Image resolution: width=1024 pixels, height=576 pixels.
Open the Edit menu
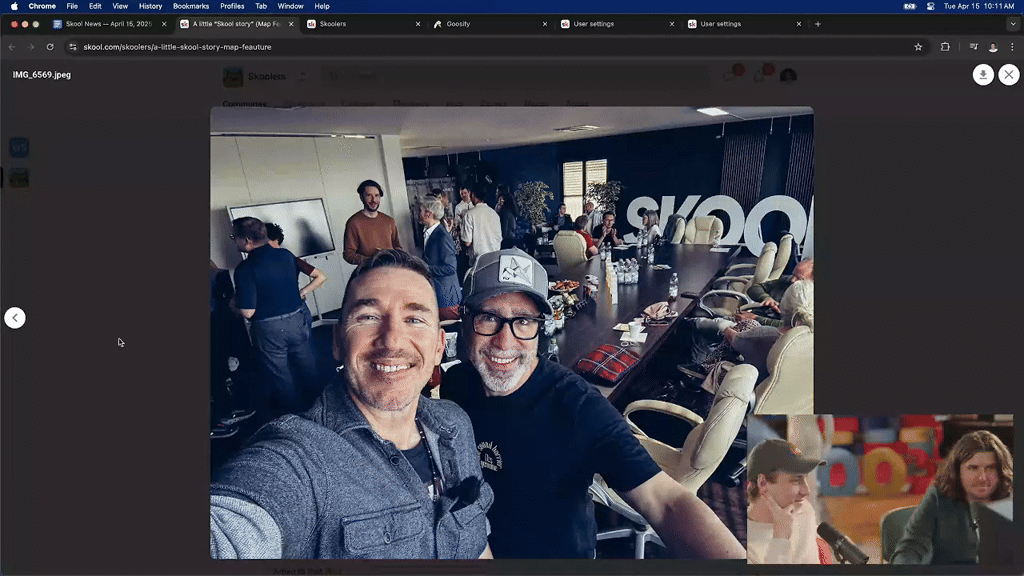coord(95,6)
